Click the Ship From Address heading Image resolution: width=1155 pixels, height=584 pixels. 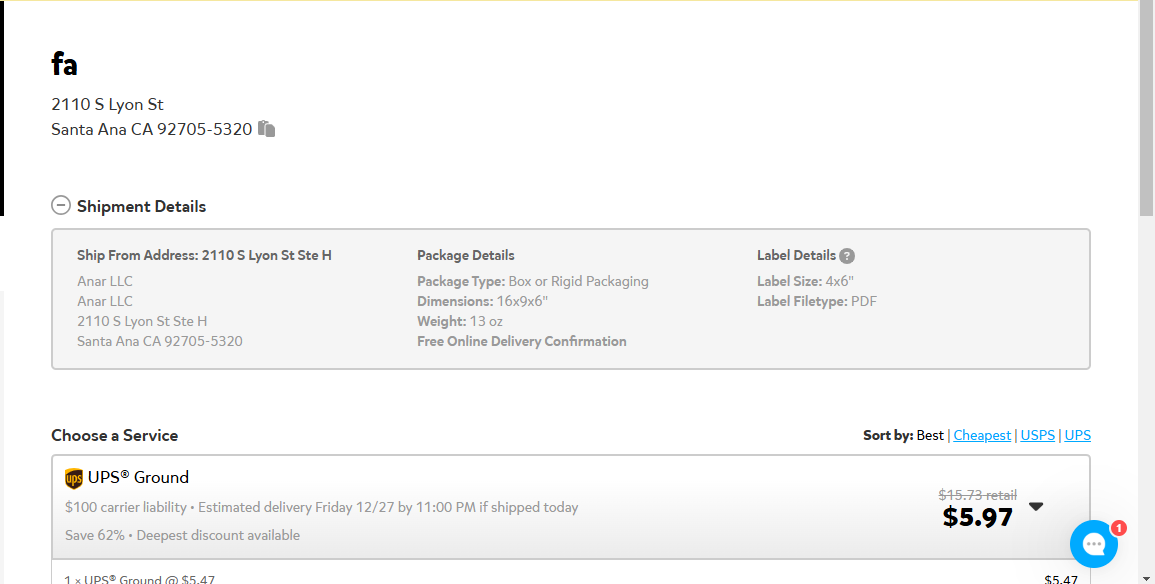click(204, 256)
